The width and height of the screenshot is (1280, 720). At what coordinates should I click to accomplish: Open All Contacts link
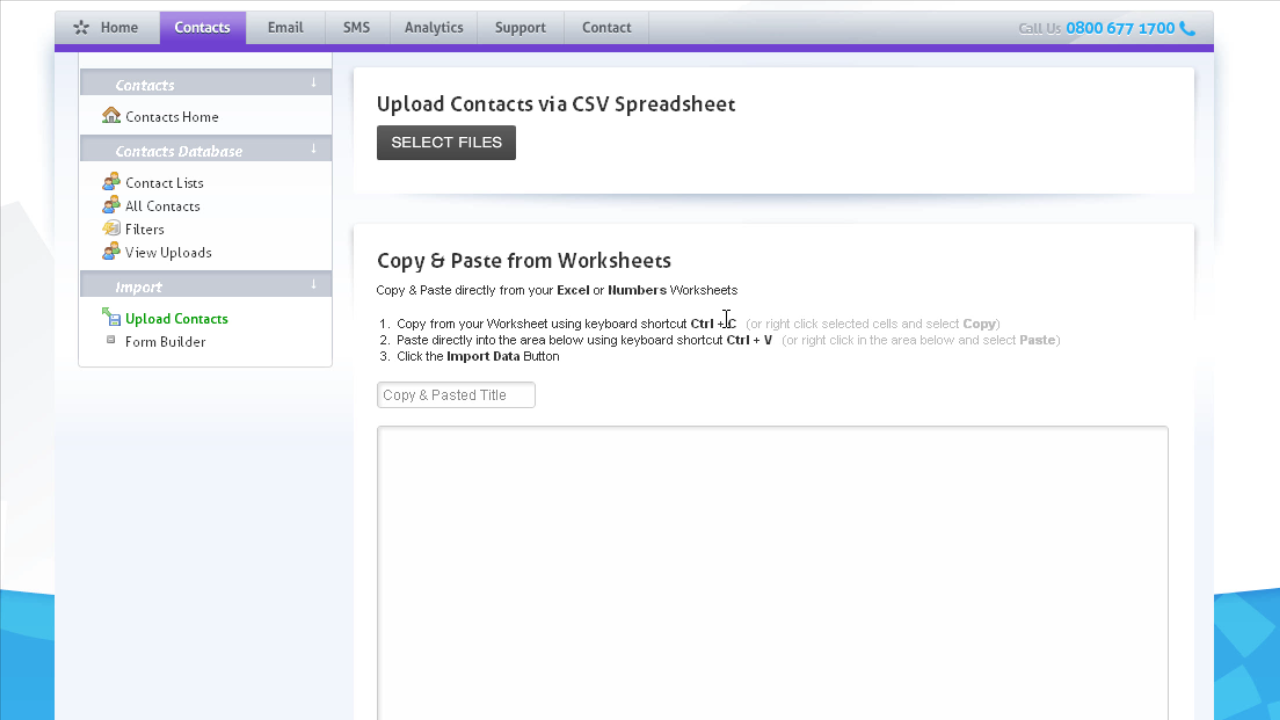(x=162, y=206)
